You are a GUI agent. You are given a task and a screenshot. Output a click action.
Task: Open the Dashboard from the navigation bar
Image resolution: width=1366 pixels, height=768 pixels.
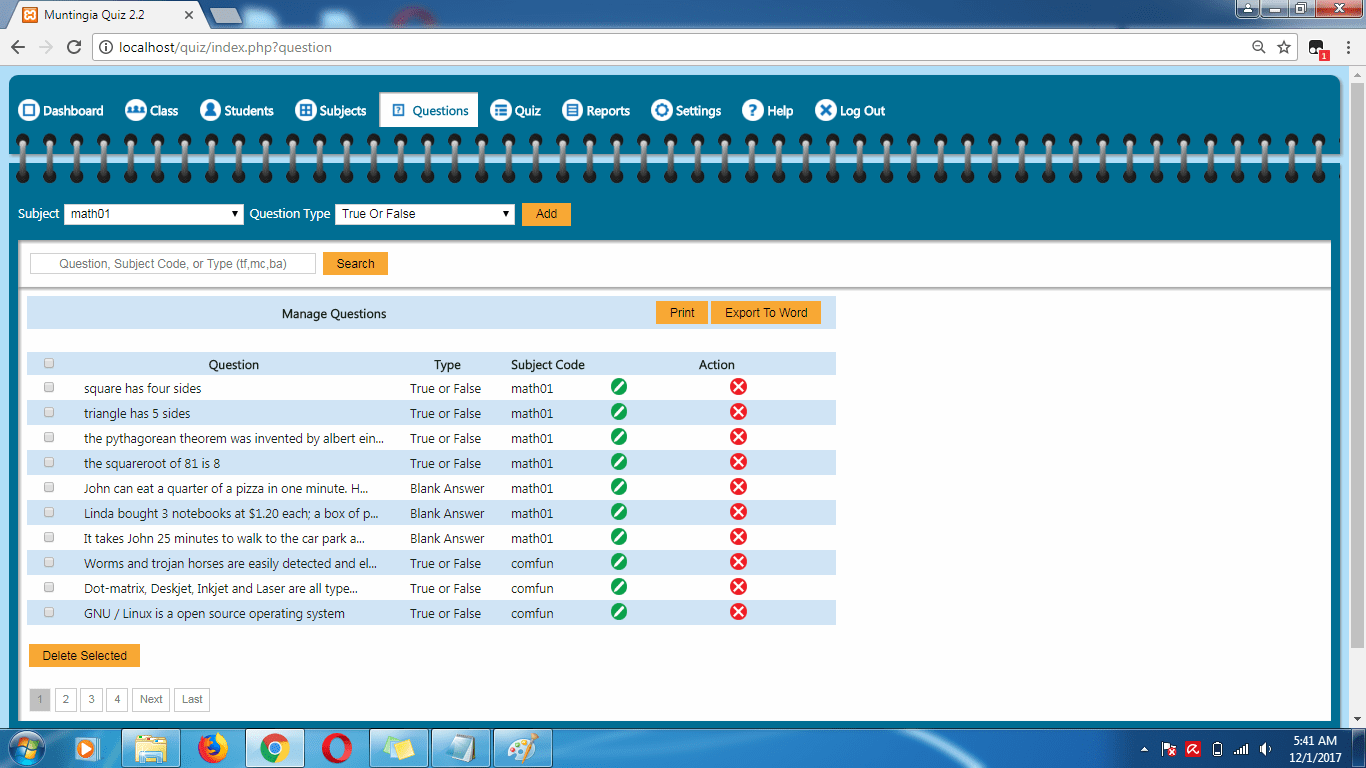pyautogui.click(x=60, y=110)
